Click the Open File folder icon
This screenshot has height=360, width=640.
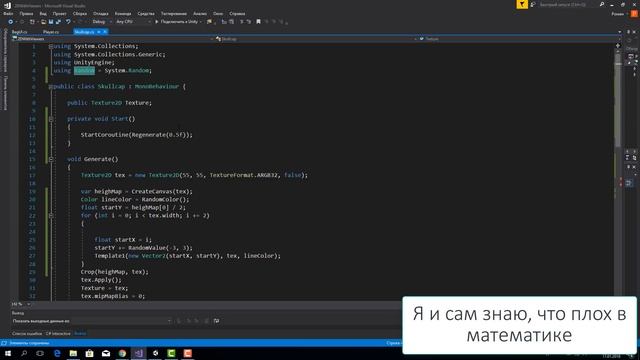tap(43, 22)
